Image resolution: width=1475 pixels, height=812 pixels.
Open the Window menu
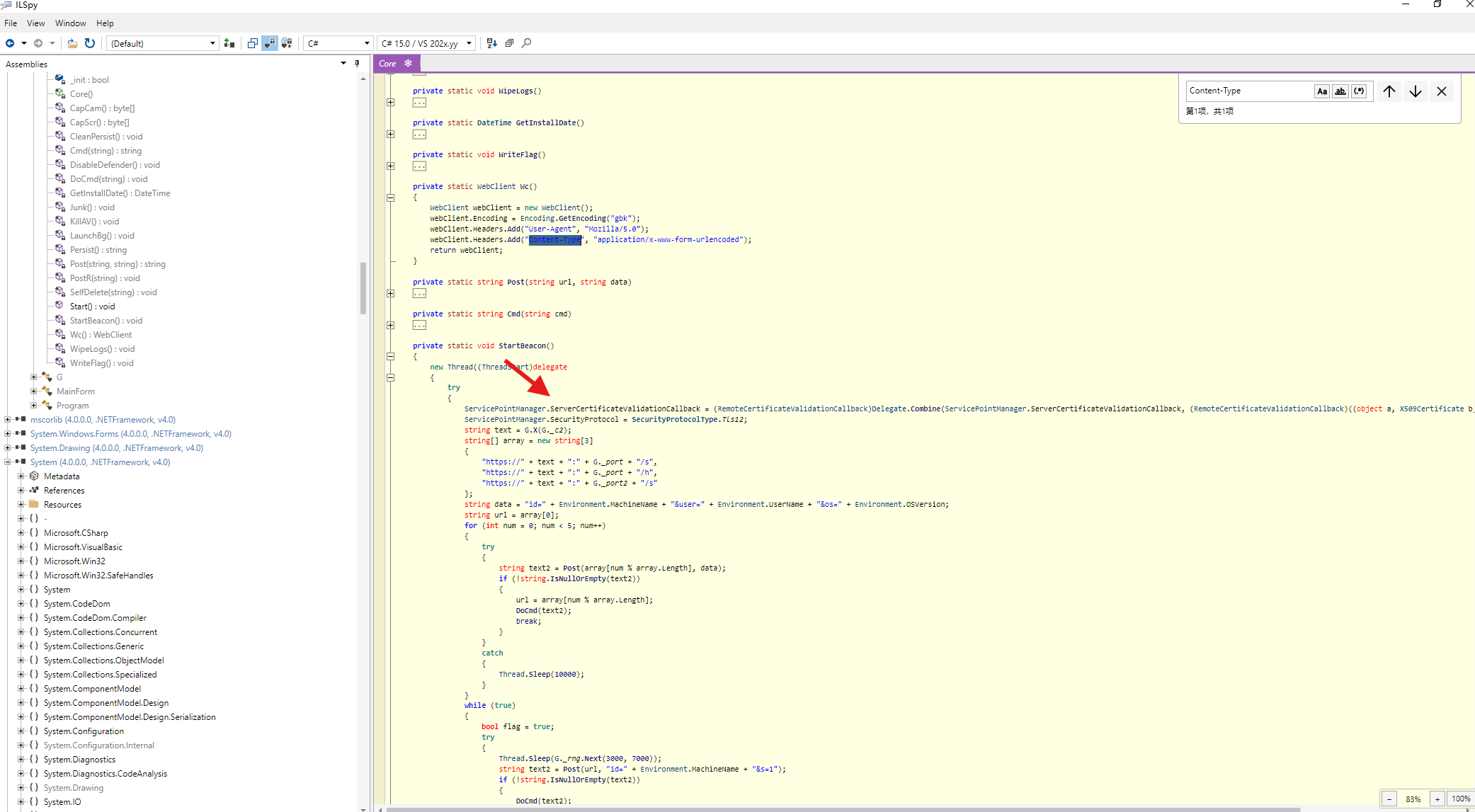pyautogui.click(x=71, y=23)
